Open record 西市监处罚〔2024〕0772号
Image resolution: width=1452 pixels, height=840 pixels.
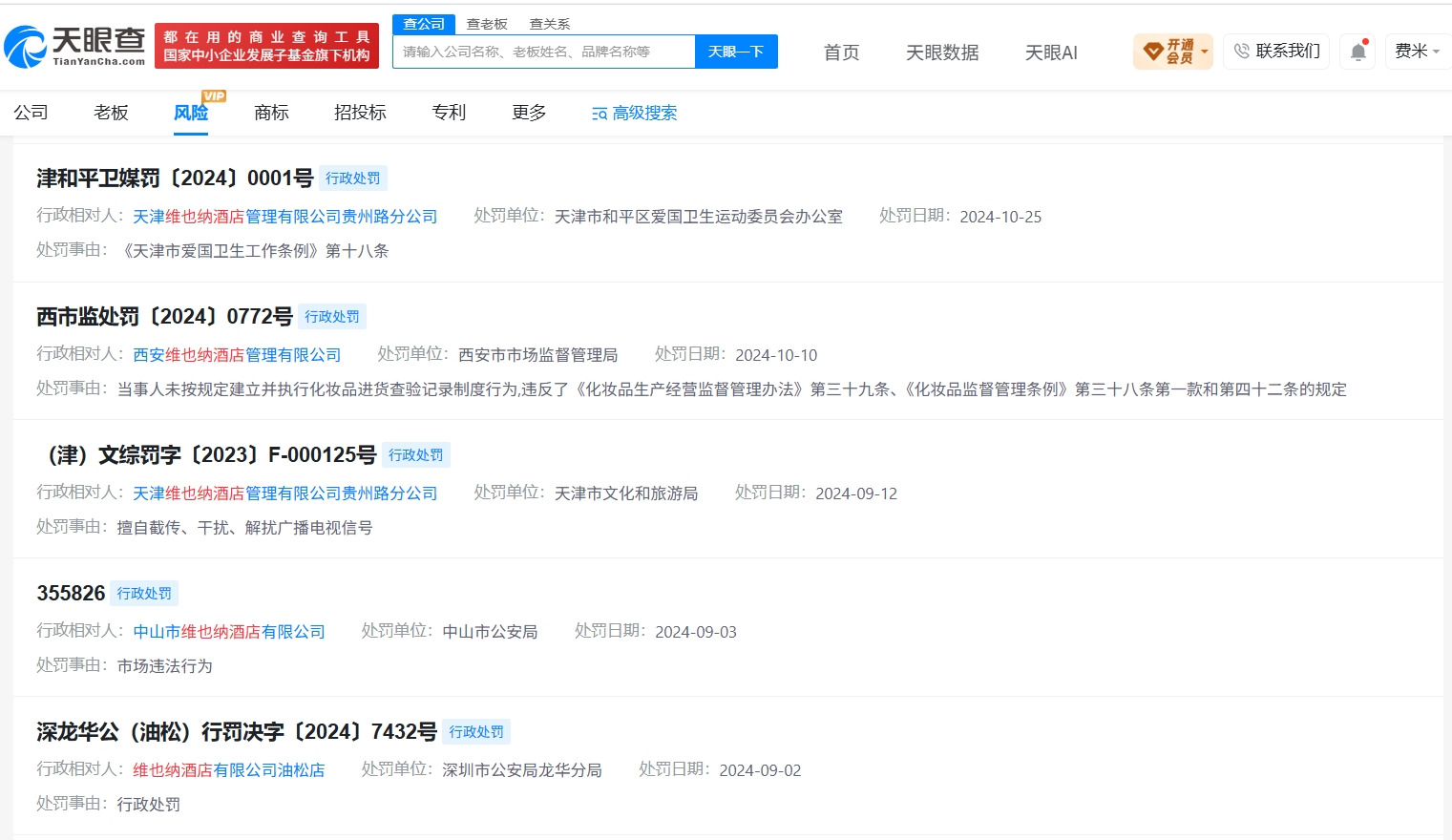pyautogui.click(x=164, y=317)
